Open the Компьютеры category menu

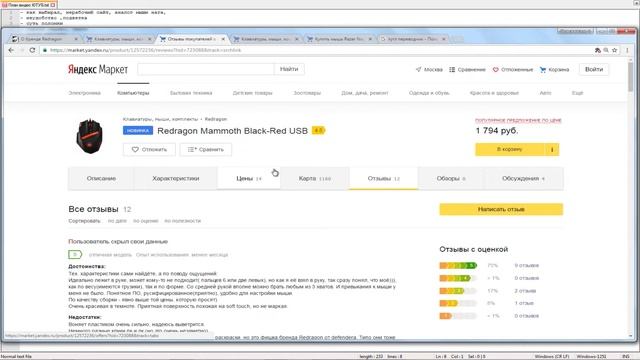click(133, 93)
